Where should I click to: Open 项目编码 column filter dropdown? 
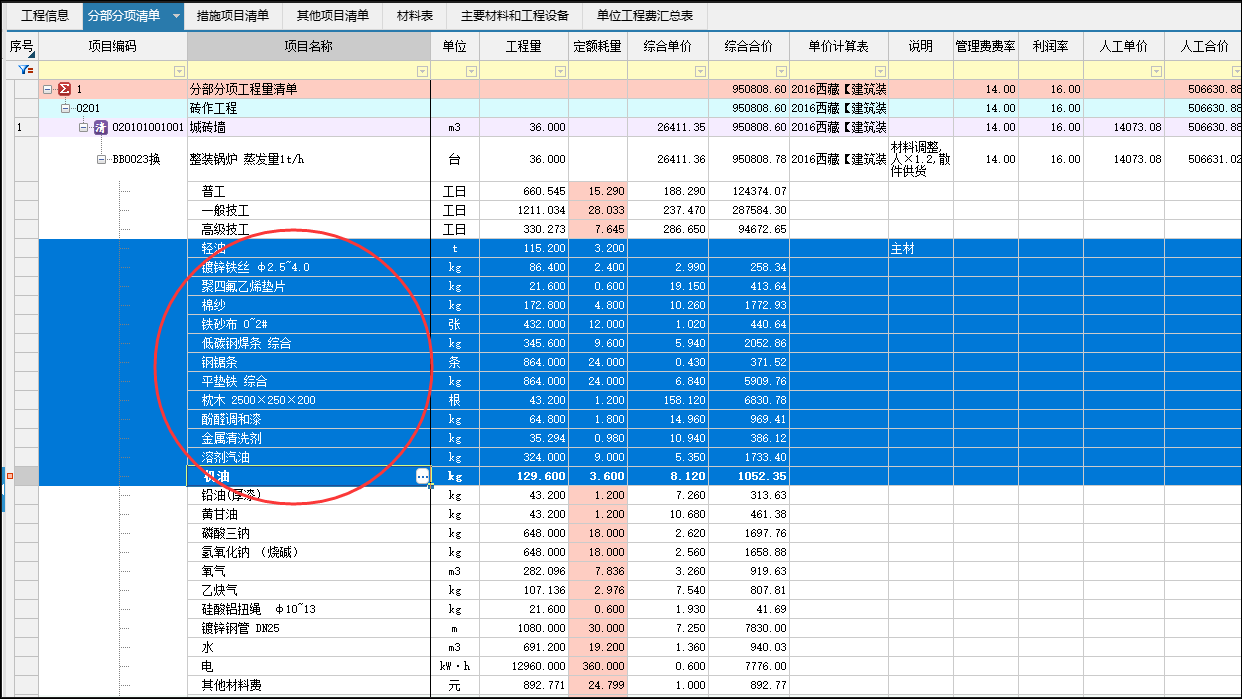179,71
